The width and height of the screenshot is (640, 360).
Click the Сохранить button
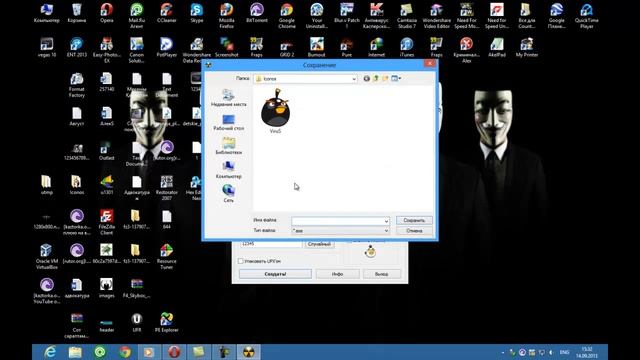point(414,220)
